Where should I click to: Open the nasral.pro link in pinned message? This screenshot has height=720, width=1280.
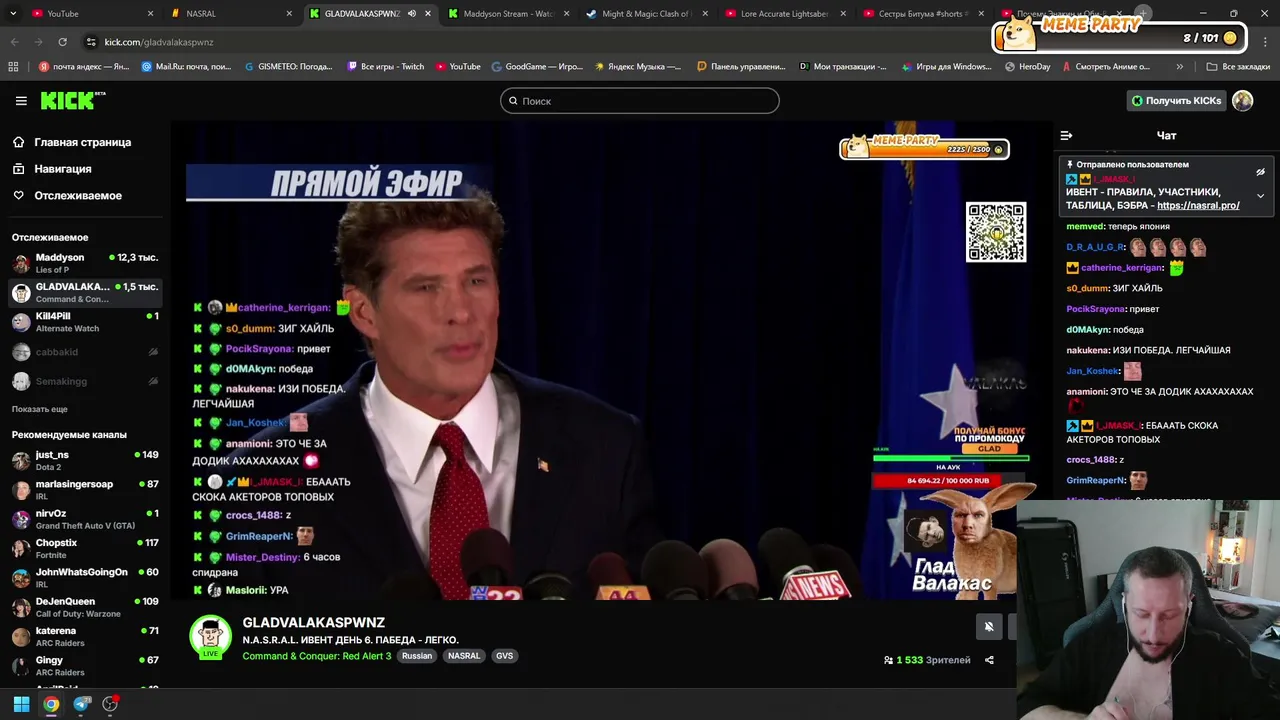[x=1198, y=205]
